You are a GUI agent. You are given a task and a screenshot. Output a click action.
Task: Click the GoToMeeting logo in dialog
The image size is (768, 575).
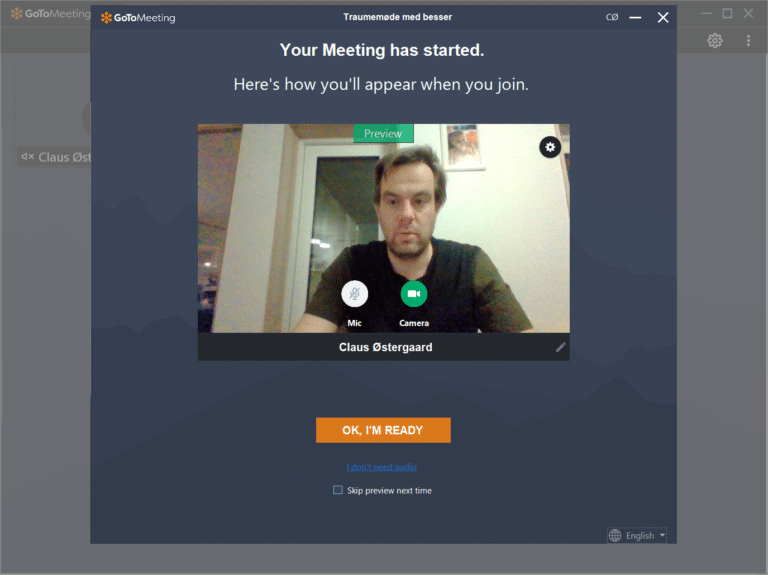(138, 18)
